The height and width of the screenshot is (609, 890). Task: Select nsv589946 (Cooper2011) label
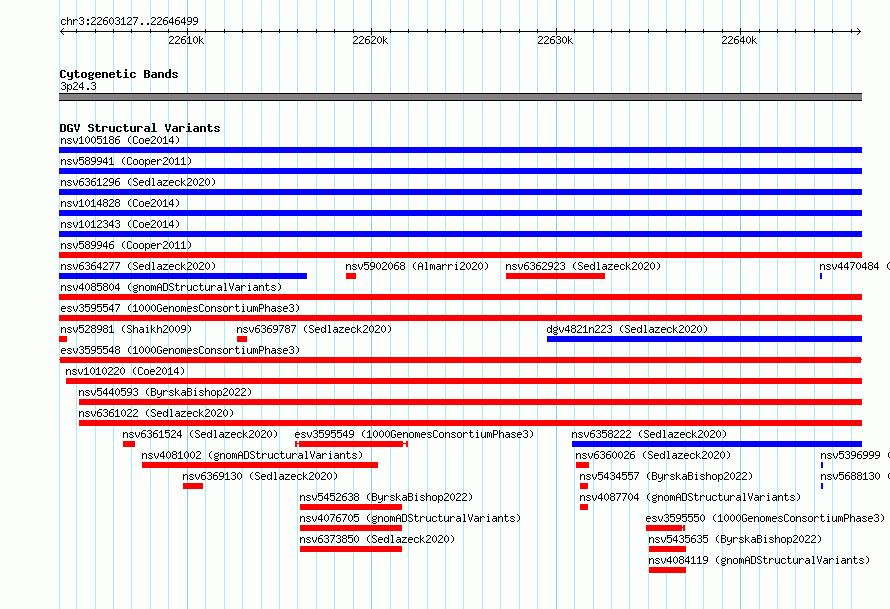pos(126,245)
